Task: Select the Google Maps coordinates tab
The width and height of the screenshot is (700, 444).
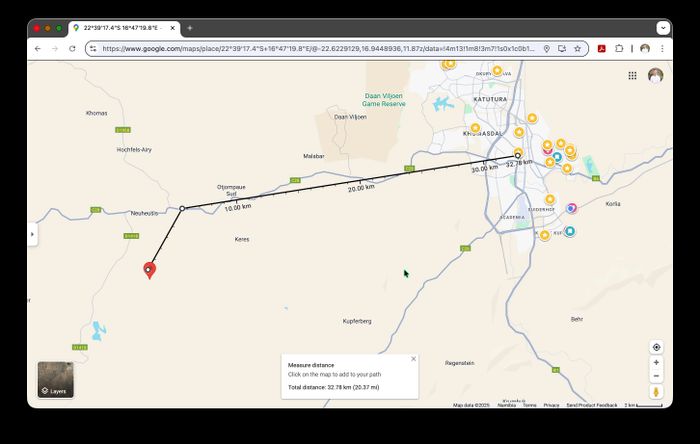Action: pyautogui.click(x=122, y=28)
